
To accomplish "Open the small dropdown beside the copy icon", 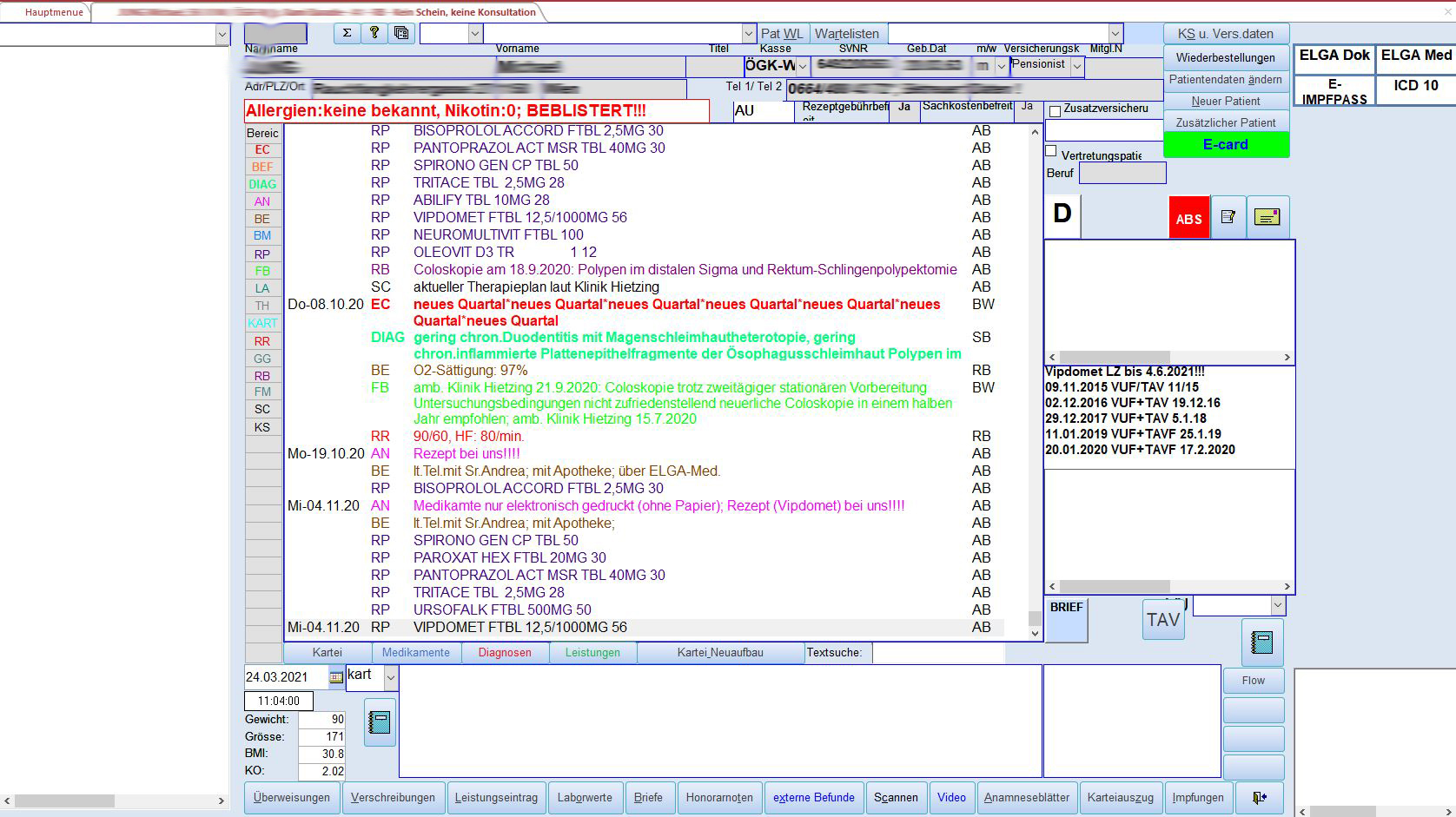I will [x=475, y=34].
